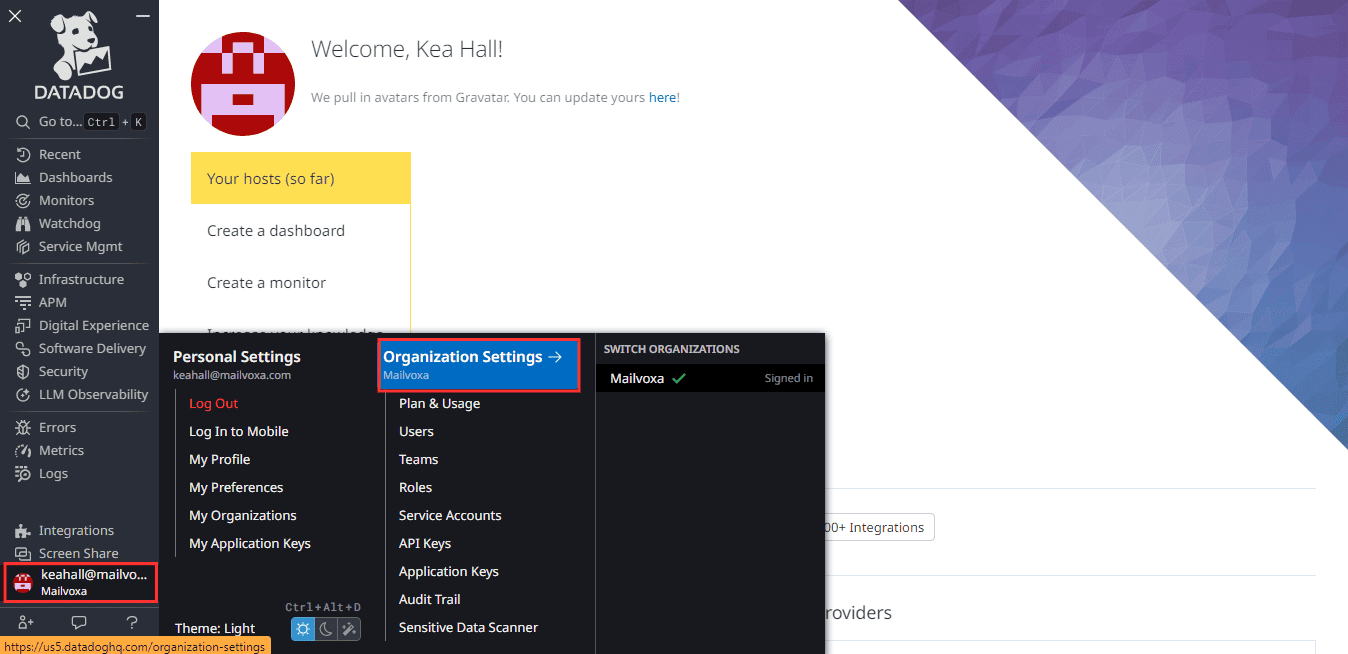
Task: Select the light theme sun toggle
Action: point(303,629)
